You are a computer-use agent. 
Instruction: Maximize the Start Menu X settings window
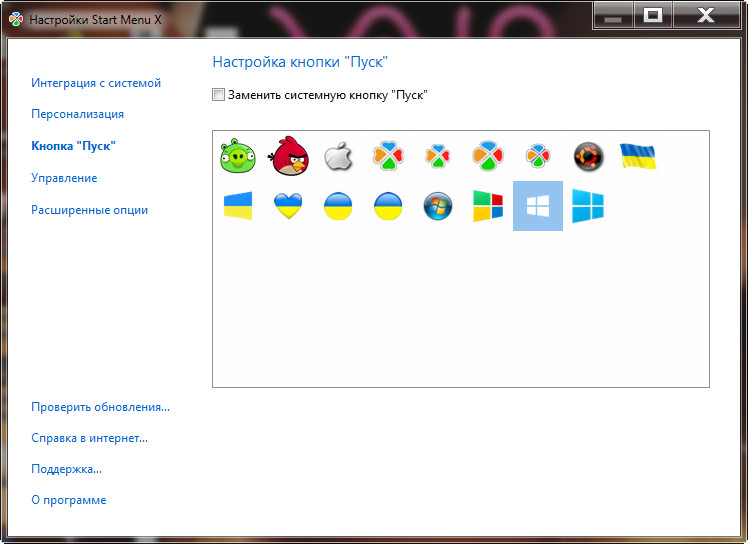653,16
